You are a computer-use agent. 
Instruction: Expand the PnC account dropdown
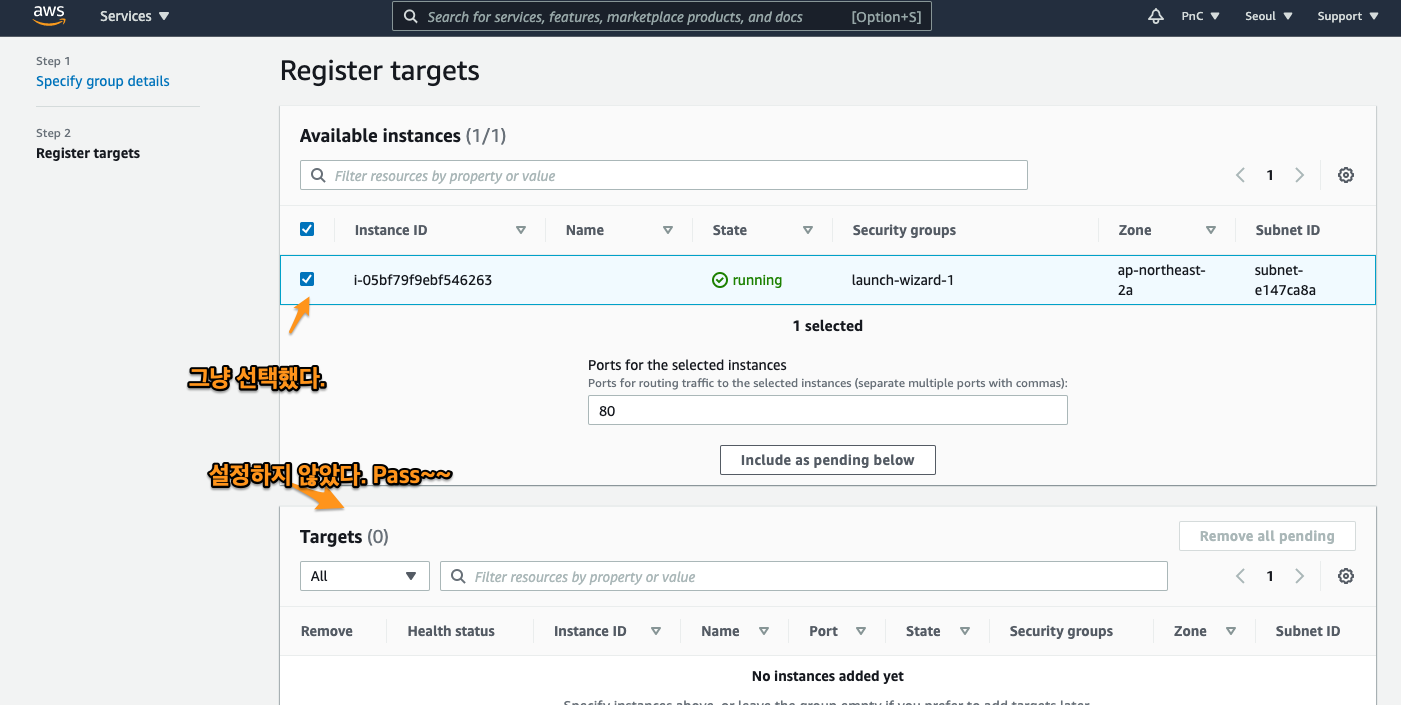(x=1200, y=17)
